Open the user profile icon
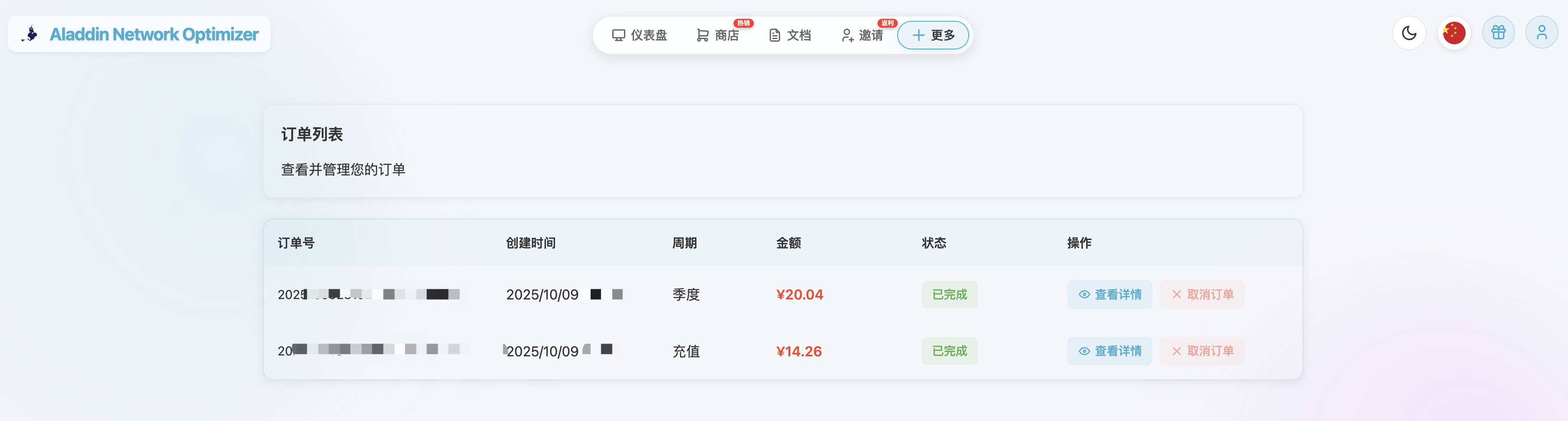The image size is (1568, 421). [1541, 33]
